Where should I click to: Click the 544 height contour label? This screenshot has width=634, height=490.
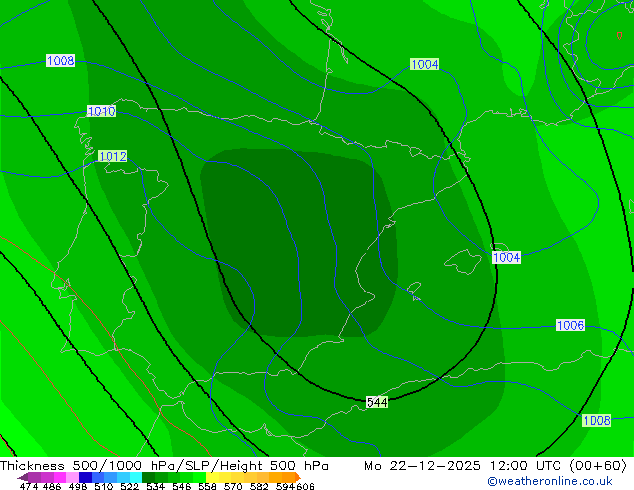377,402
